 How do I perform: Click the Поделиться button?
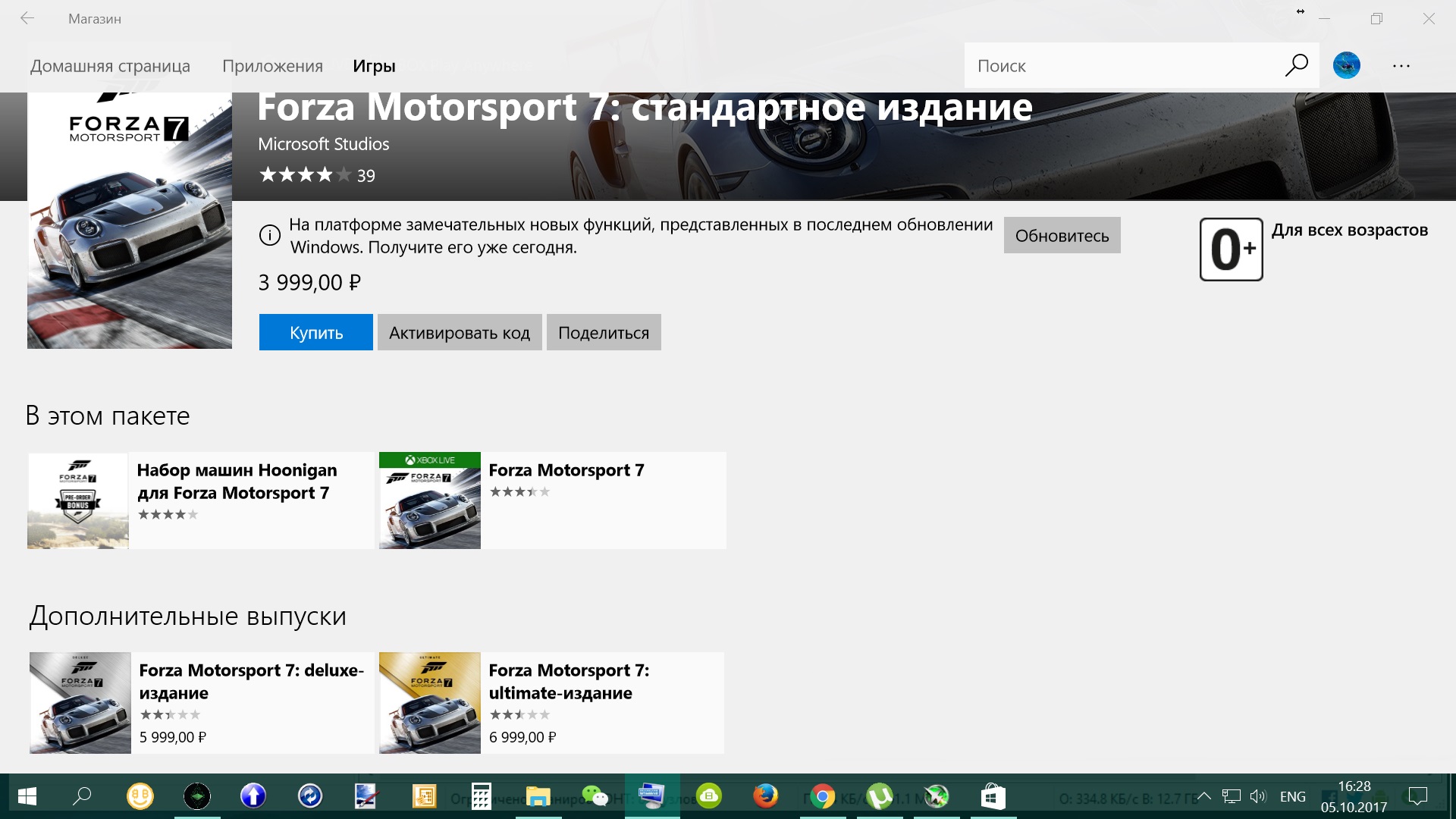[x=604, y=332]
